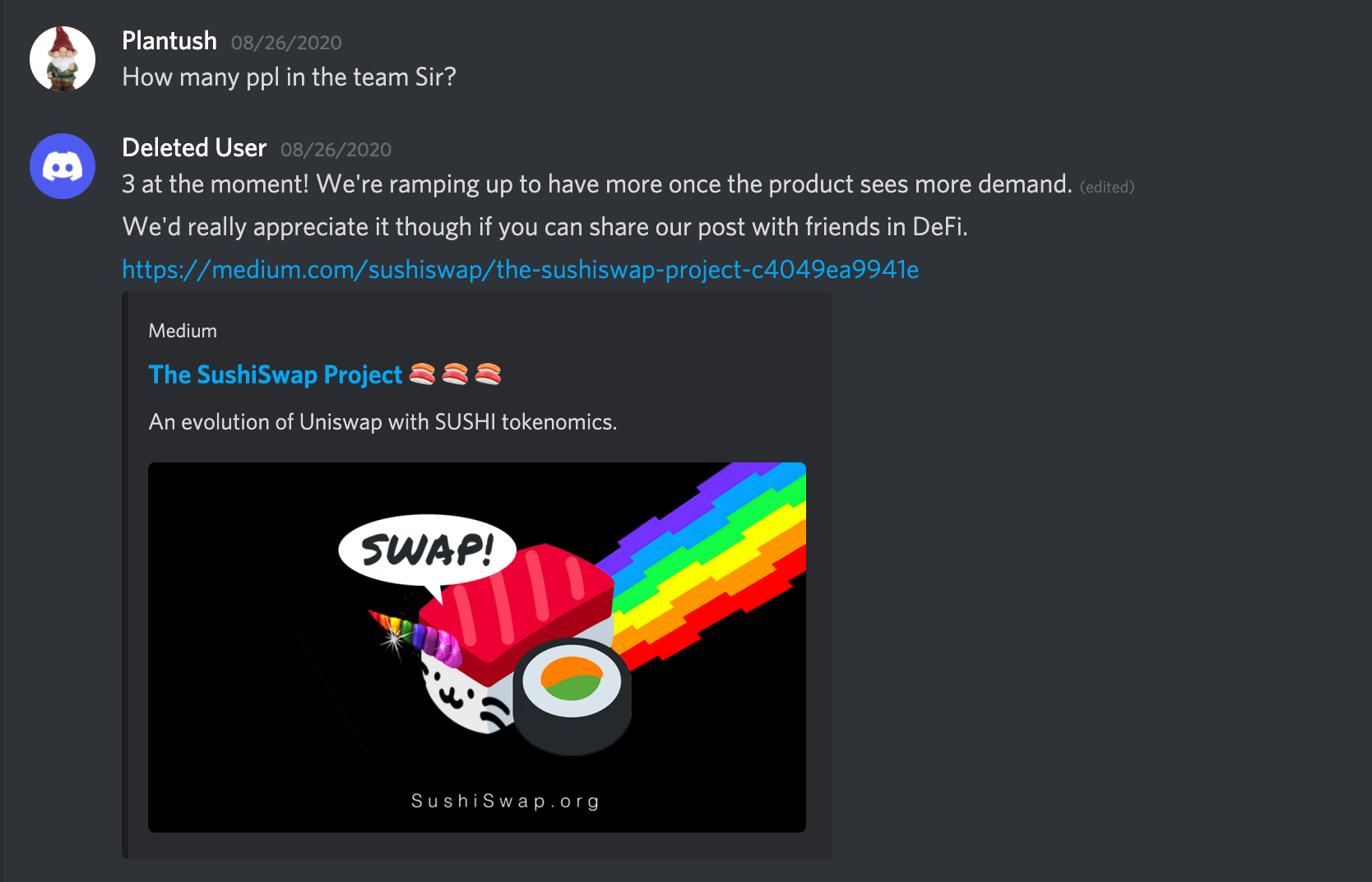
Task: Click the first sushi emoji in title
Action: (422, 374)
